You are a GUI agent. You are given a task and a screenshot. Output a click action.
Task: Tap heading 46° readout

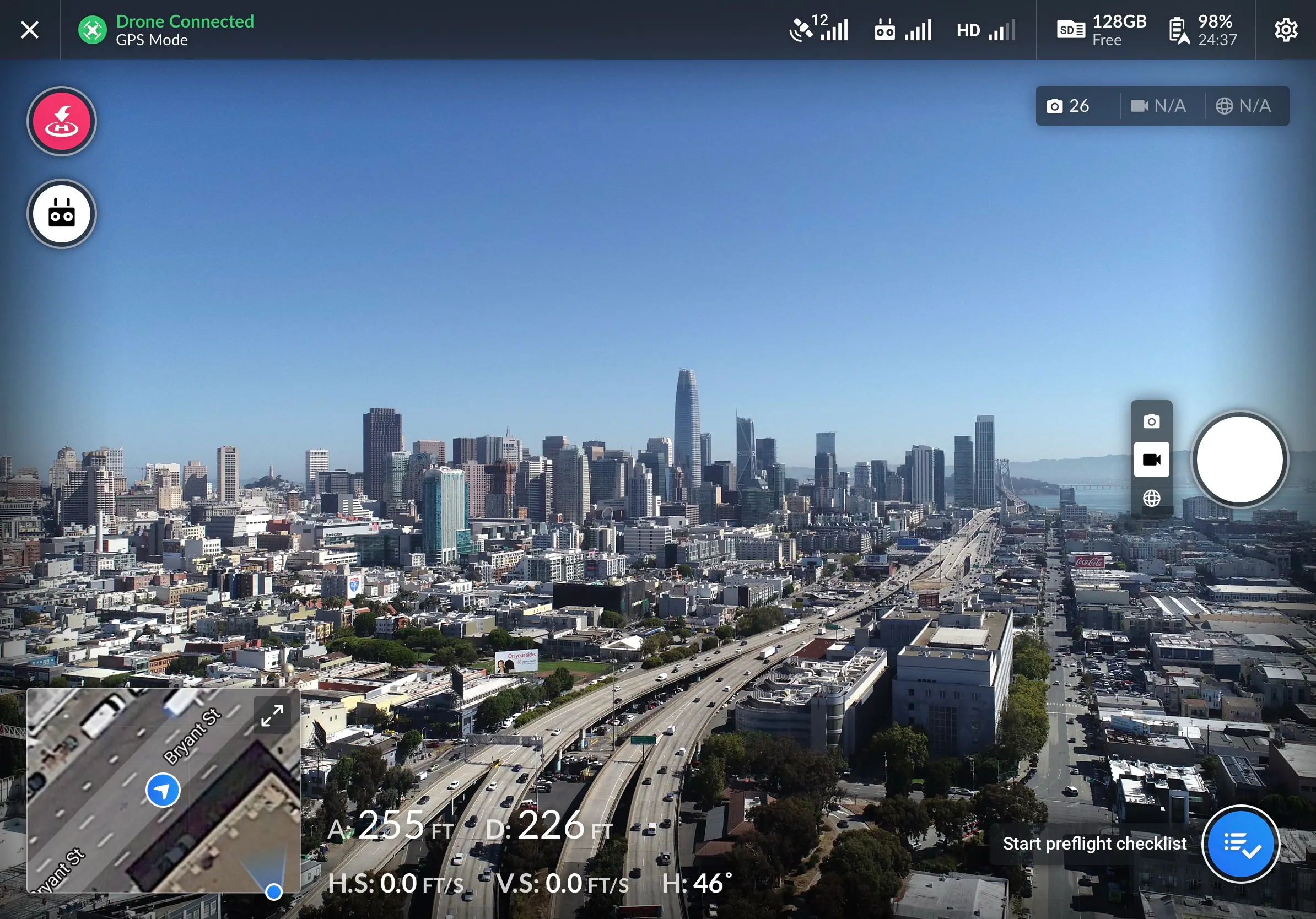click(697, 884)
